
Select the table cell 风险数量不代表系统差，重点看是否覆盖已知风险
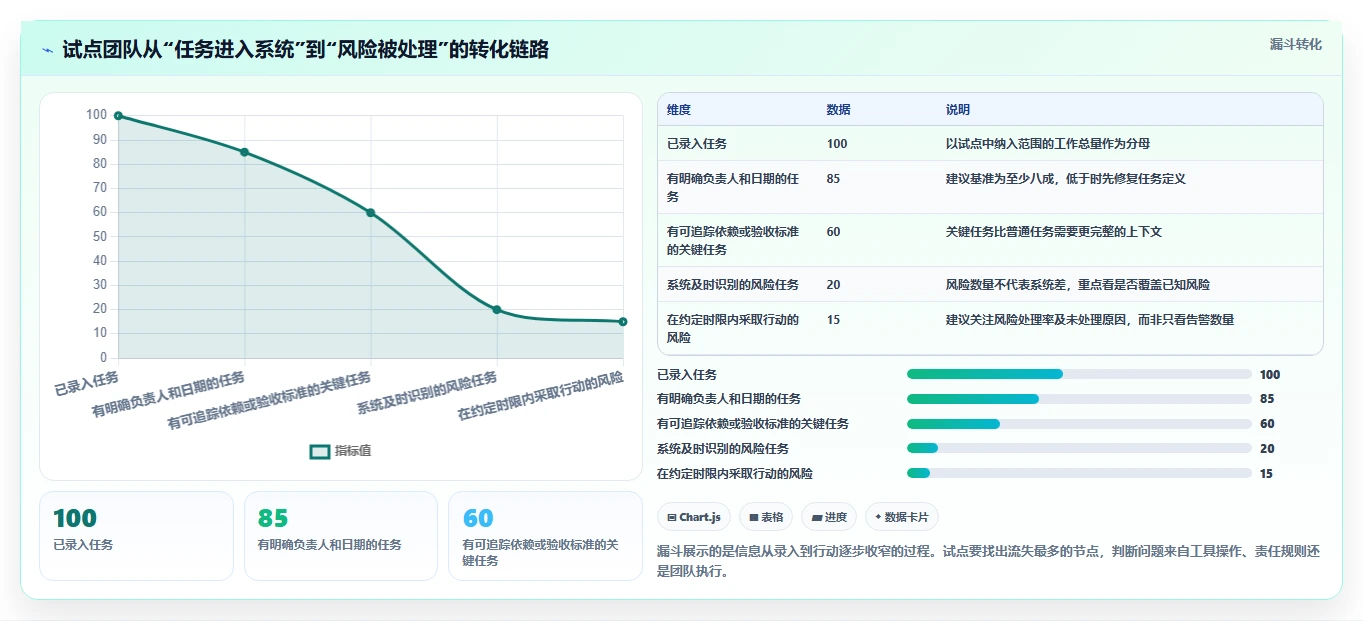point(1078,285)
